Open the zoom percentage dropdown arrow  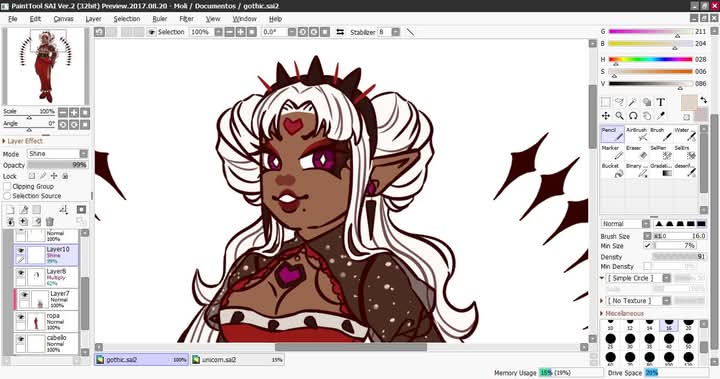pos(218,32)
